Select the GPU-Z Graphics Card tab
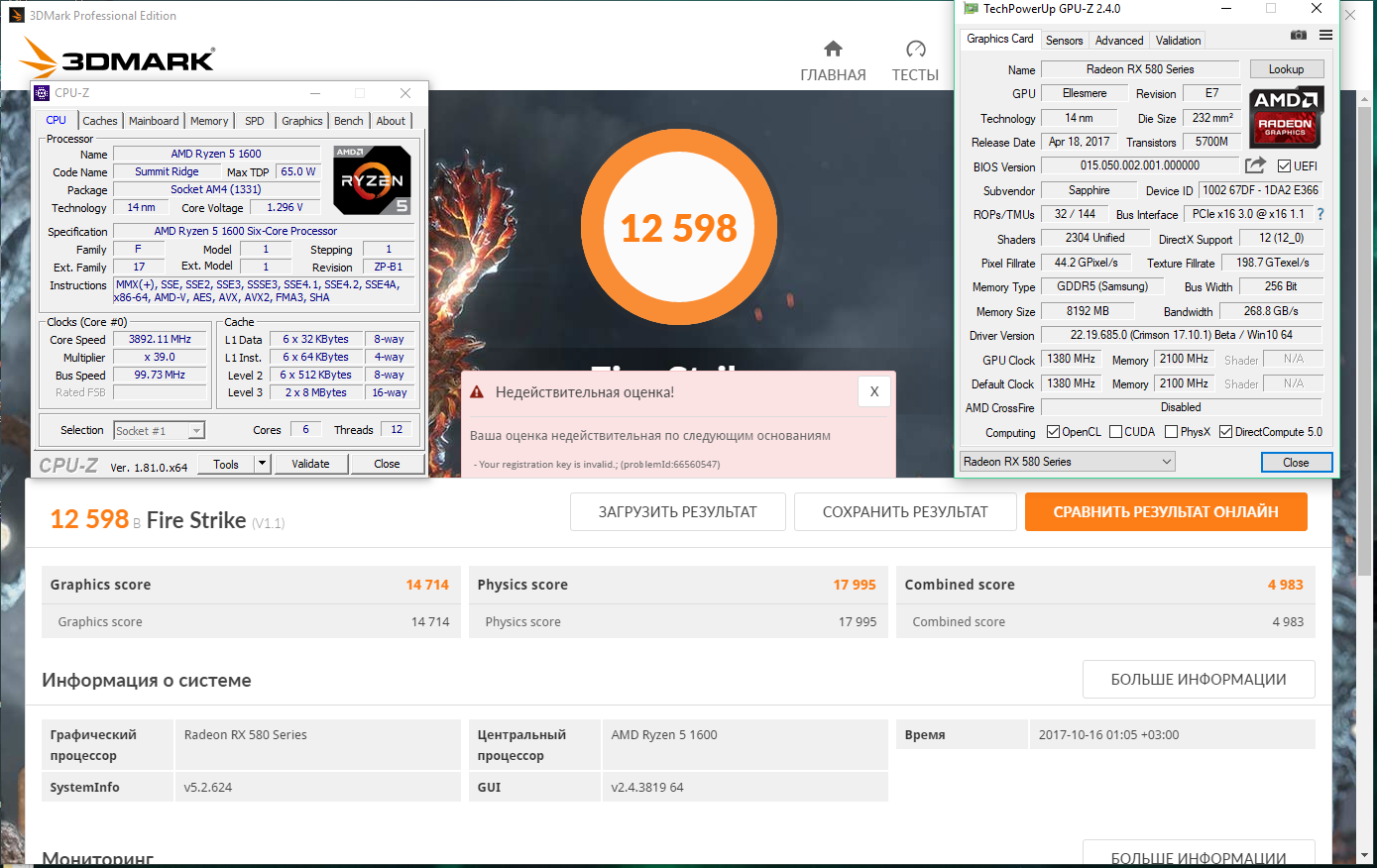Image resolution: width=1377 pixels, height=868 pixels. pos(1000,39)
